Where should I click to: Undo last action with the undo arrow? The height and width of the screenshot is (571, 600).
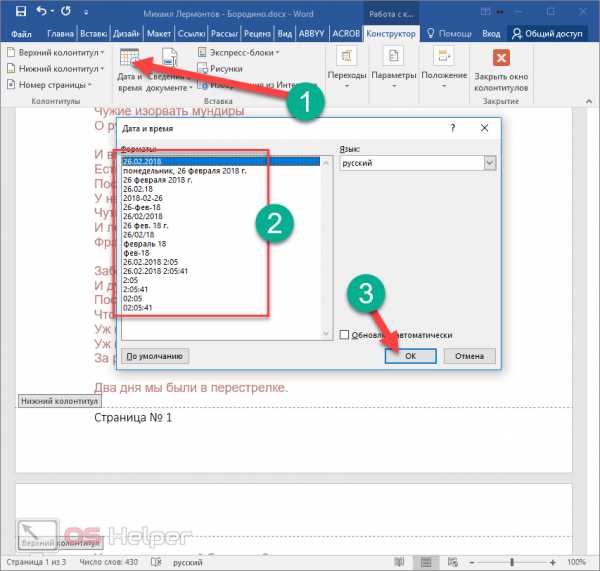pyautogui.click(x=41, y=11)
